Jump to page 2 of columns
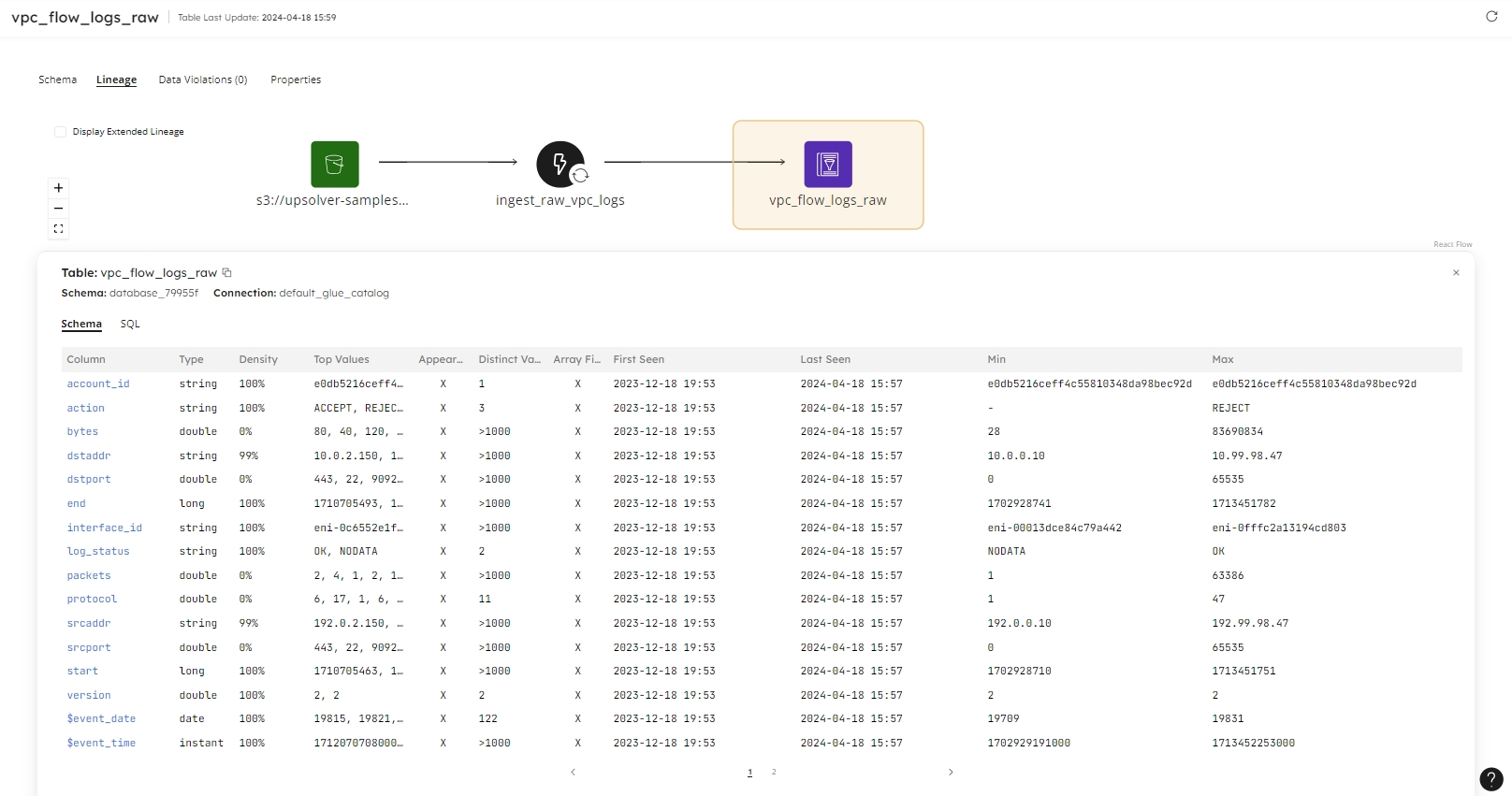The image size is (1512, 796). pyautogui.click(x=774, y=772)
